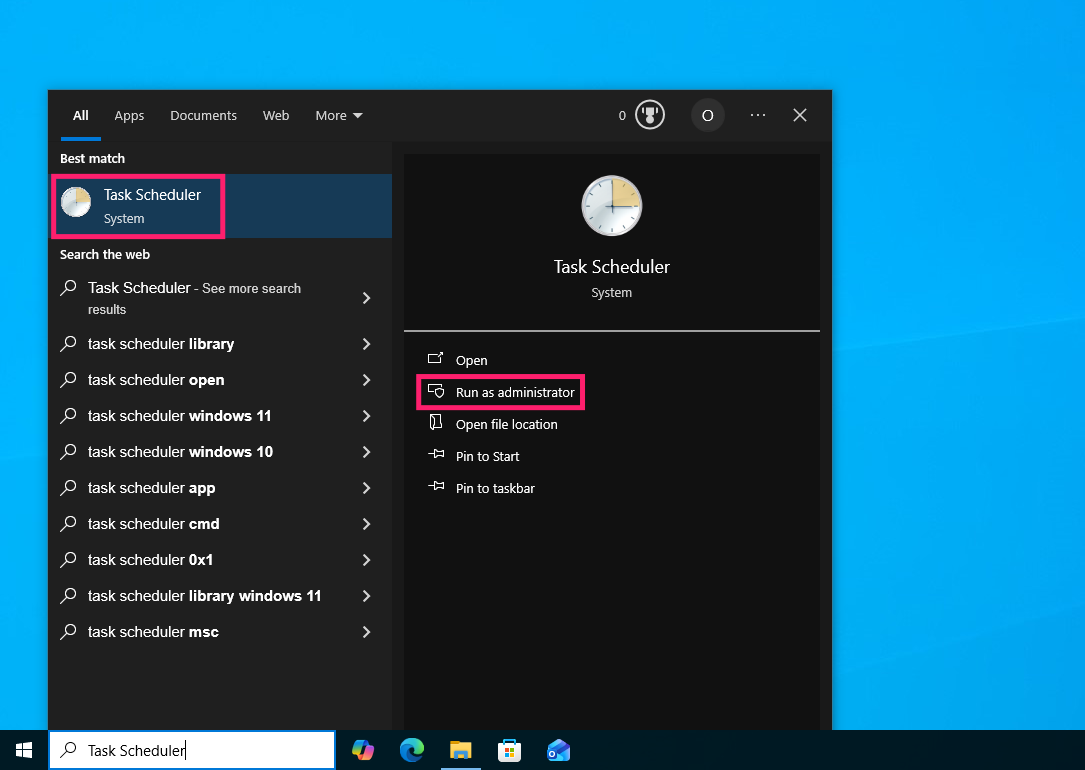The height and width of the screenshot is (770, 1085).
Task: Open File Explorer from the taskbar
Action: click(460, 750)
